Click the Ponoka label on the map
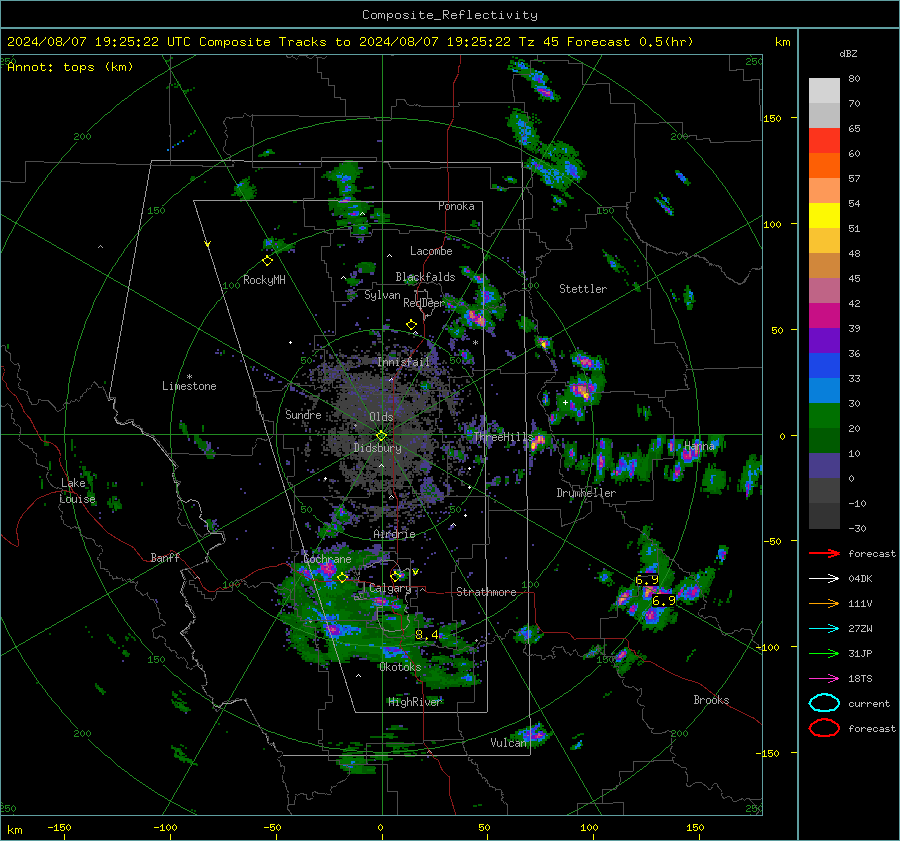The height and width of the screenshot is (841, 900). 456,206
